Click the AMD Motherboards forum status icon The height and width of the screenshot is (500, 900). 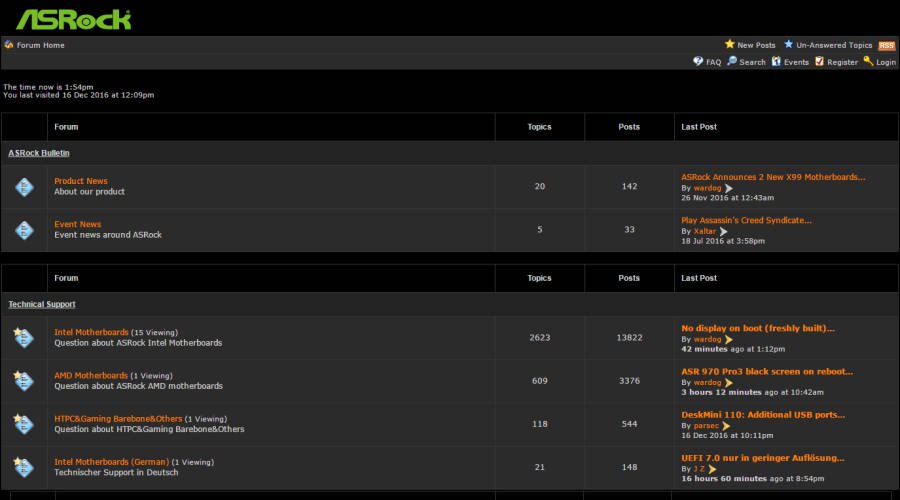point(24,380)
